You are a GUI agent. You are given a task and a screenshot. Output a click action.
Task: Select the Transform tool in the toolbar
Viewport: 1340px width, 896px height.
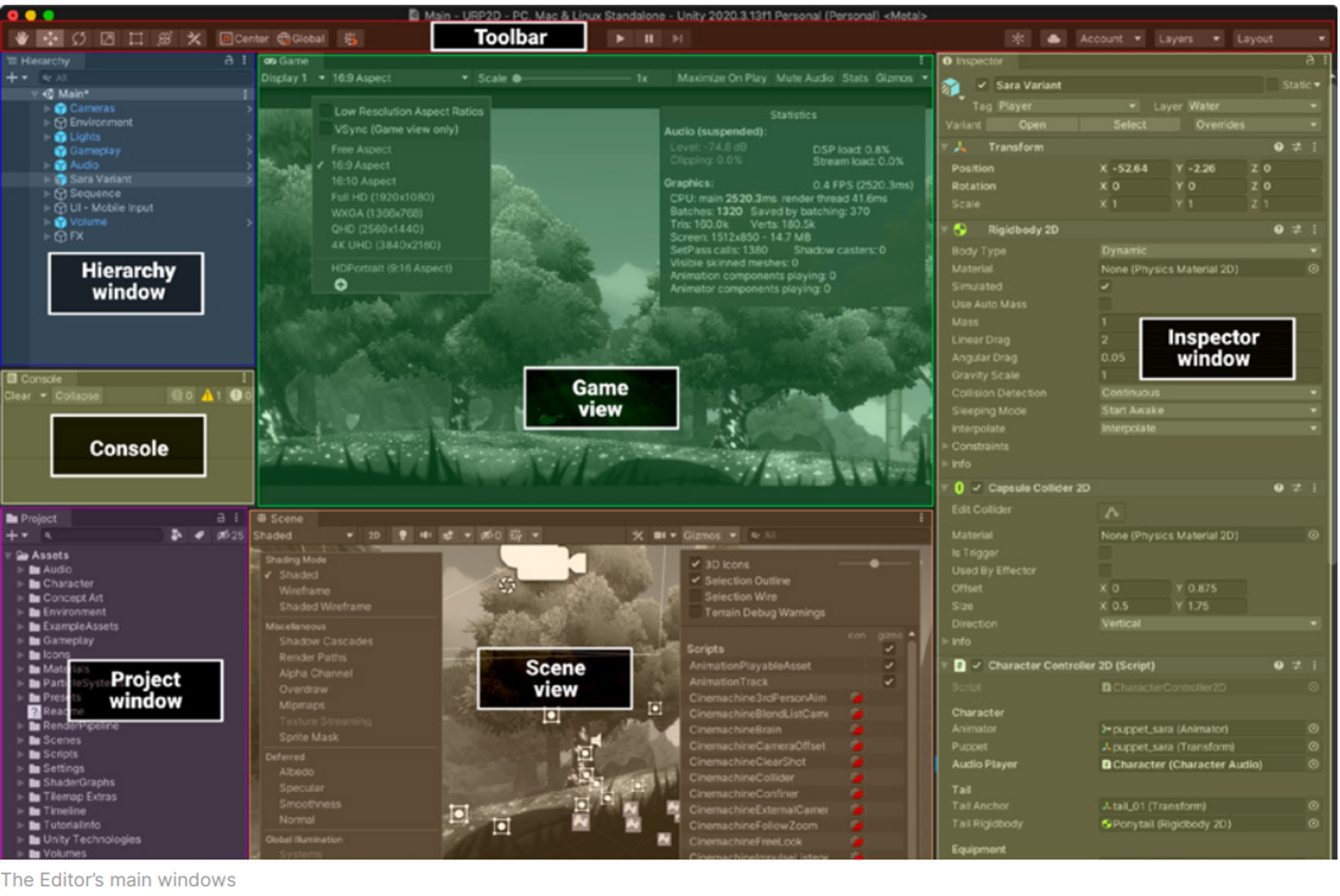pos(165,38)
